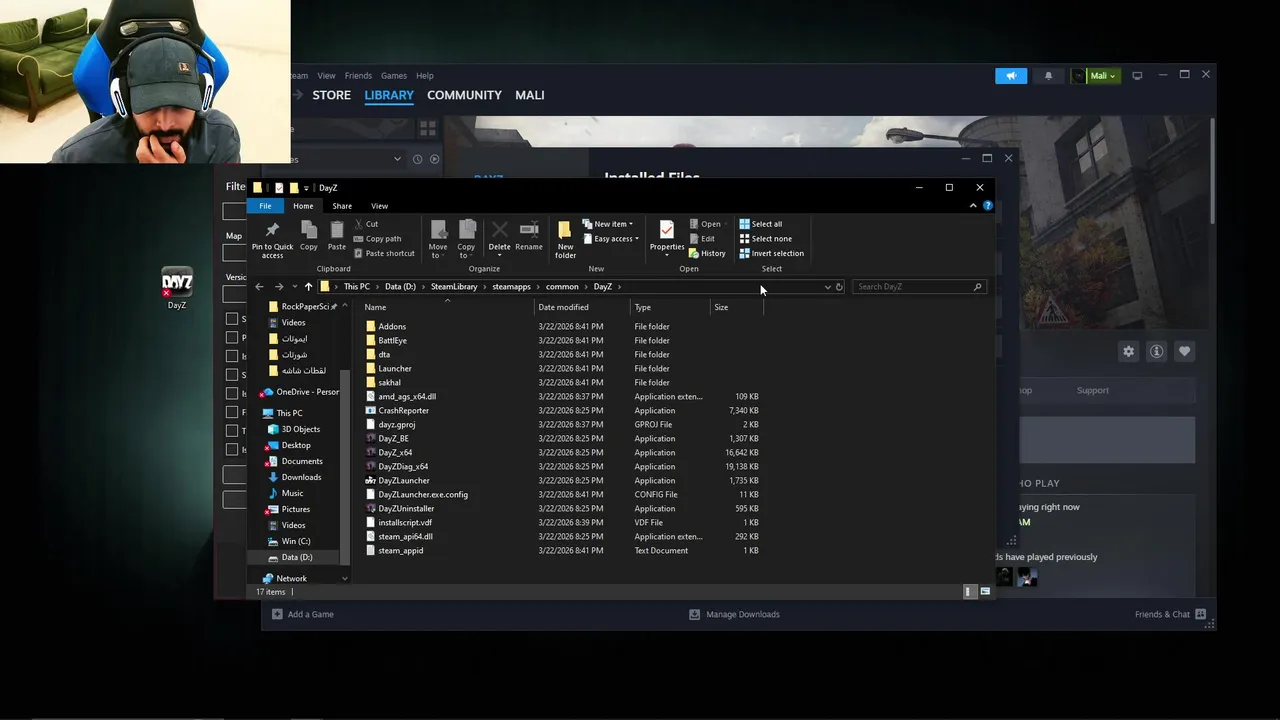The image size is (1280, 720).
Task: Open recent locations dropdown arrow
Action: (294, 287)
